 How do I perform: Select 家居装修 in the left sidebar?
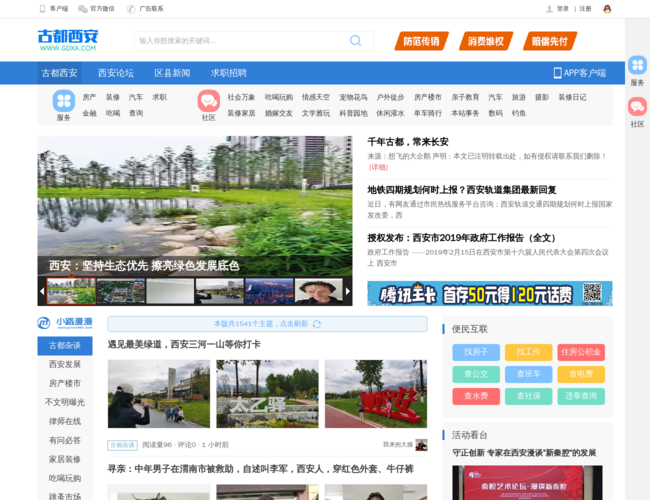(65, 459)
